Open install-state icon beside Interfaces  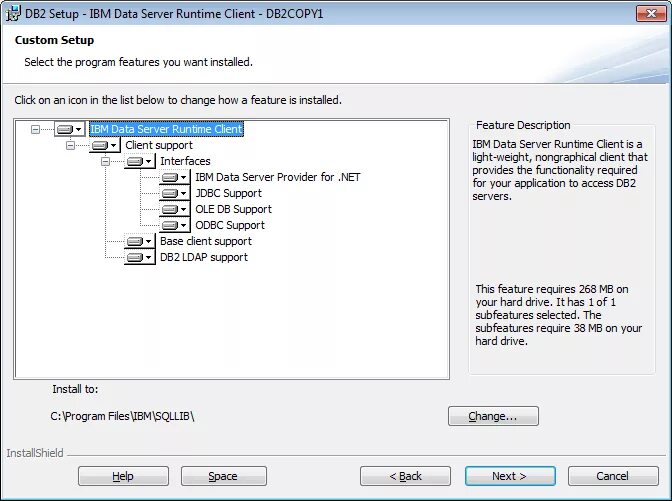click(139, 161)
